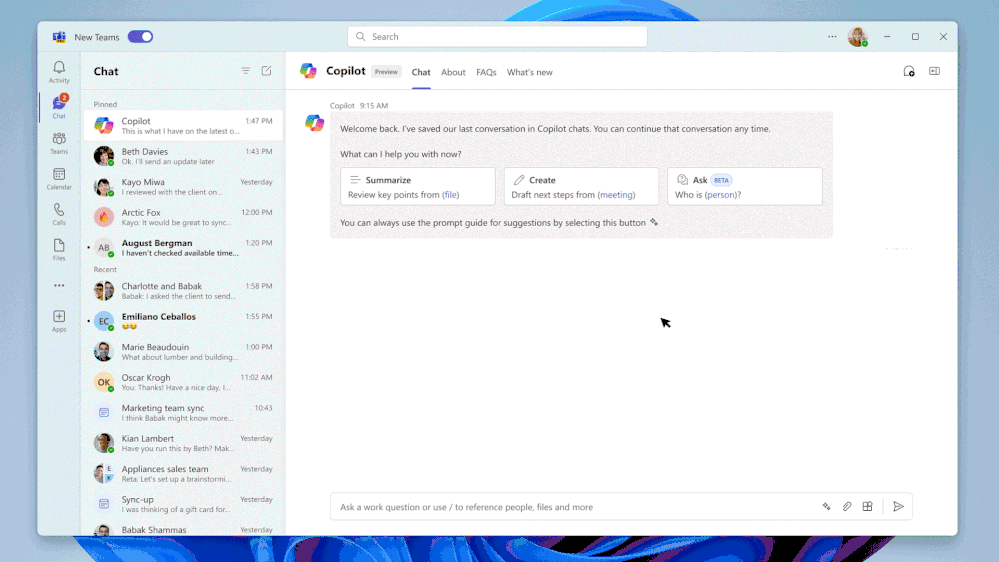The width and height of the screenshot is (999, 562).
Task: Open the Charlotte and Babak chat
Action: click(183, 291)
